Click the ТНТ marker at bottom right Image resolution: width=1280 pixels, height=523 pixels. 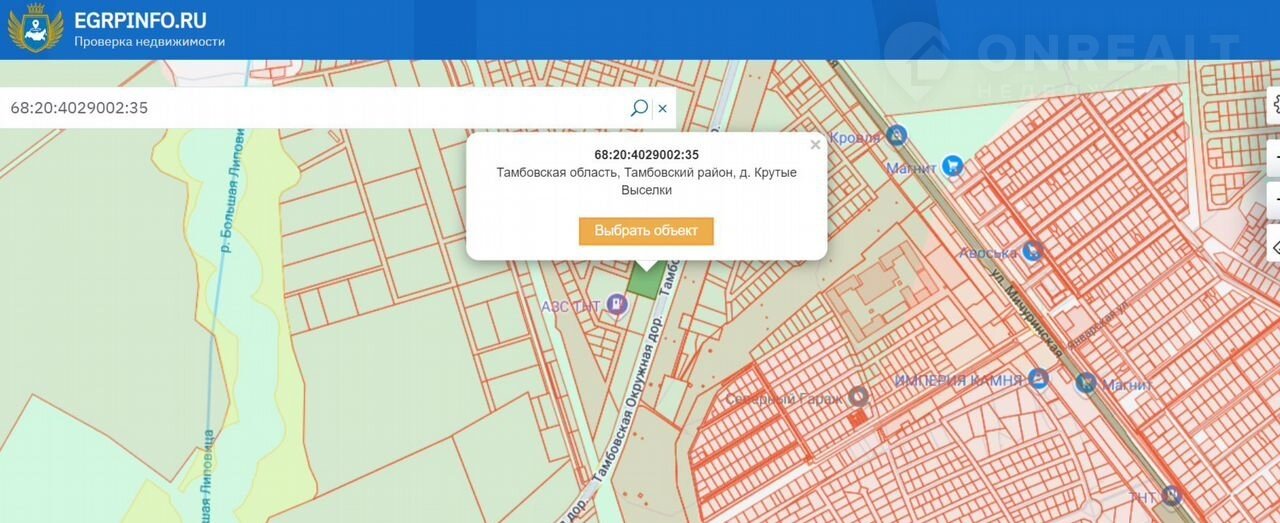[1172, 496]
